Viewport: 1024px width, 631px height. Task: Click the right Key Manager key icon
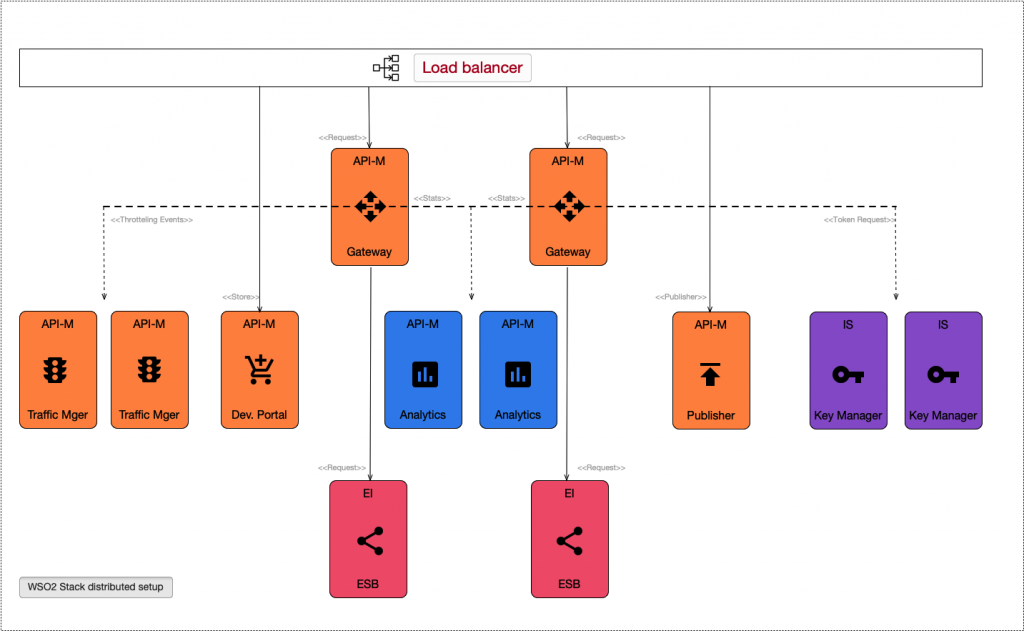tap(943, 375)
